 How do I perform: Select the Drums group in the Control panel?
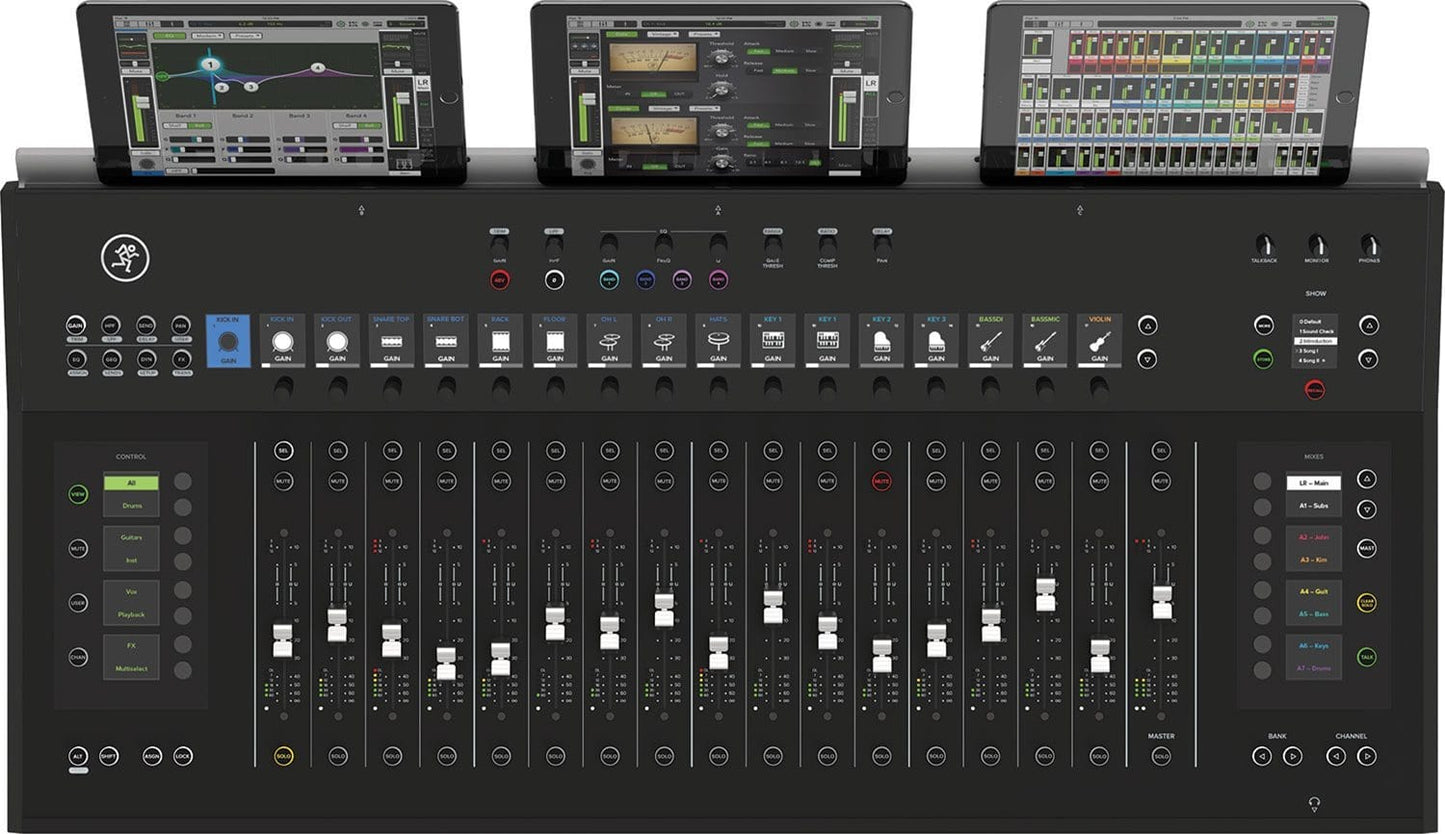[x=131, y=505]
